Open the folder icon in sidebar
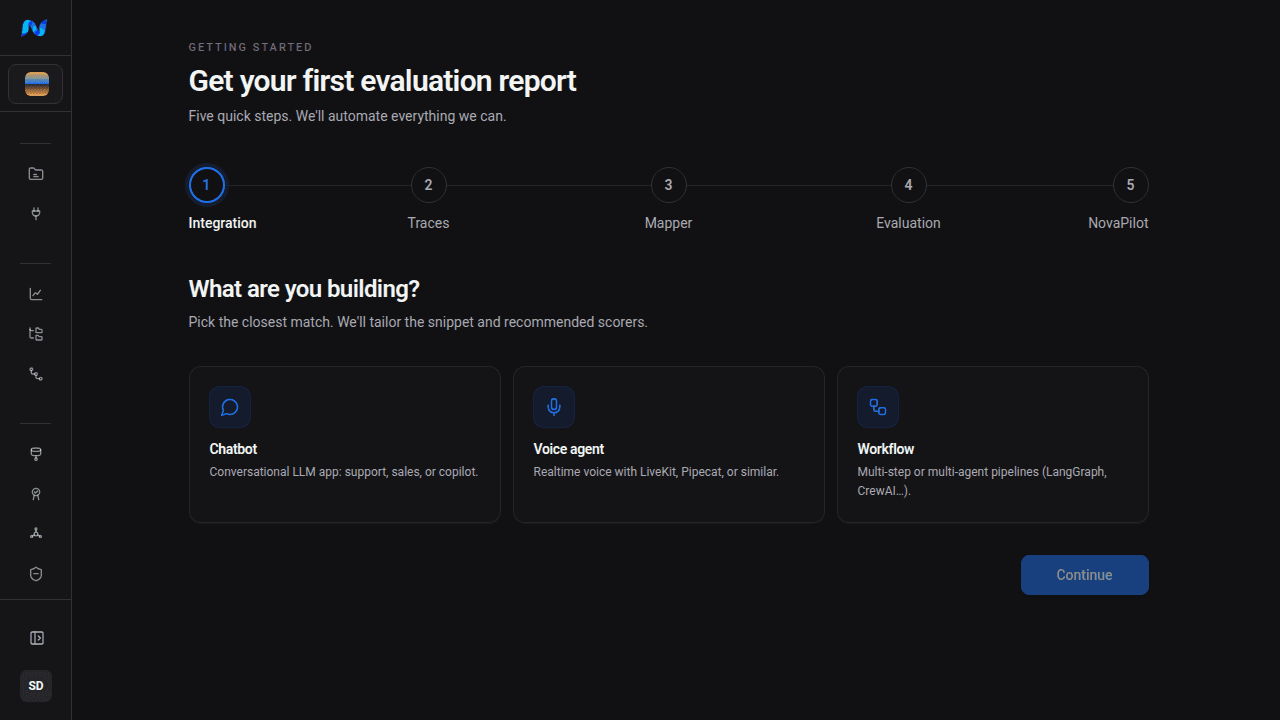Viewport: 1280px width, 720px height. [36, 174]
